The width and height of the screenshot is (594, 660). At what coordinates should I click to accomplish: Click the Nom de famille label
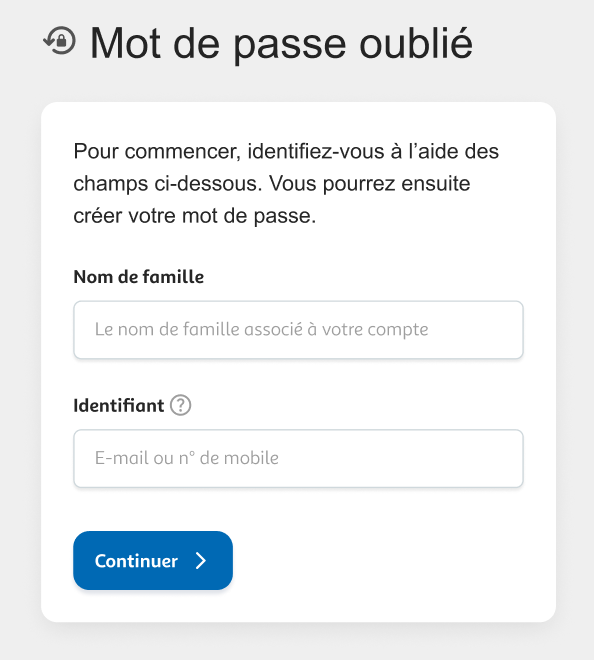(x=139, y=277)
